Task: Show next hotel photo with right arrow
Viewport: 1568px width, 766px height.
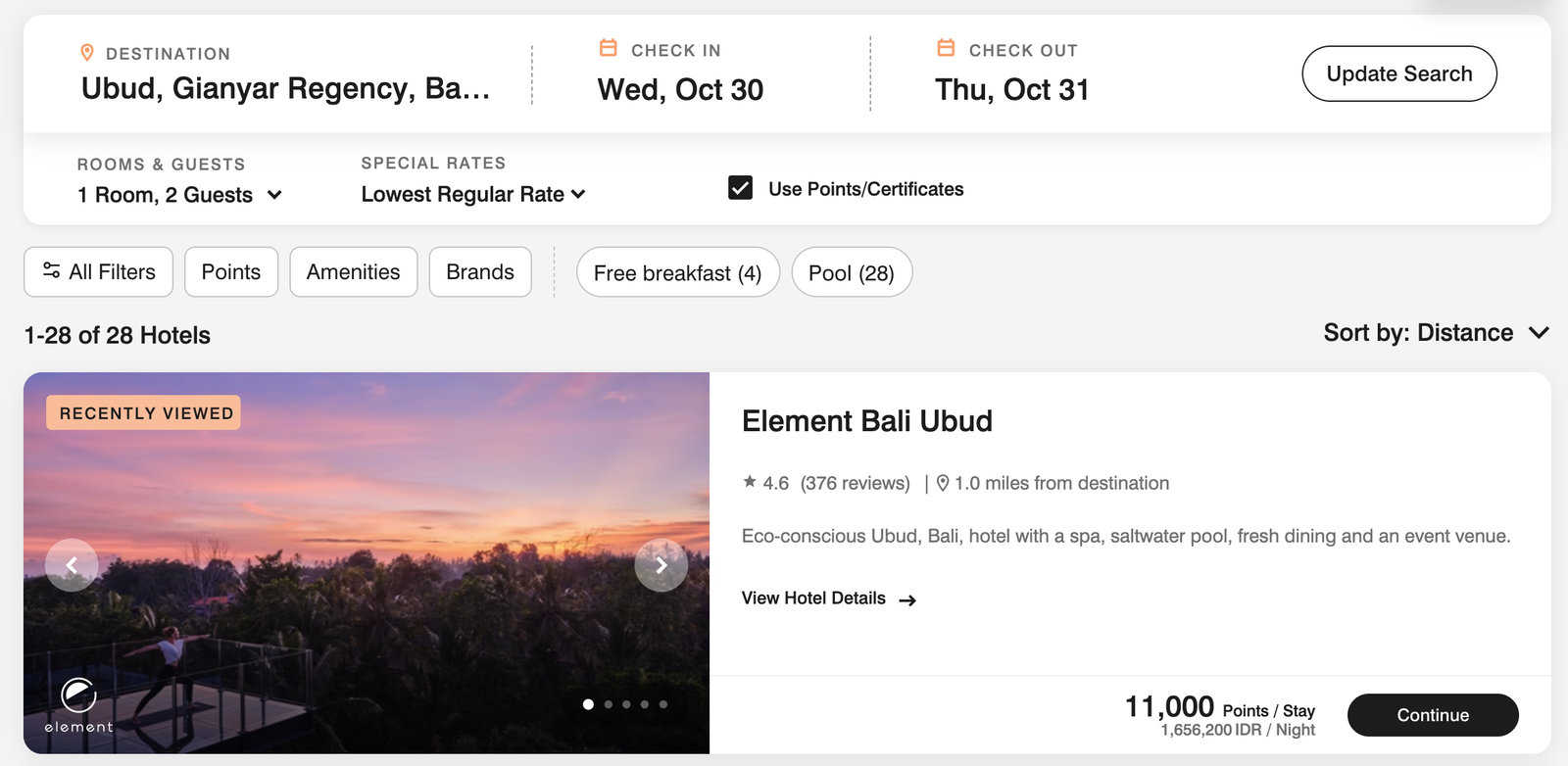Action: [x=661, y=565]
